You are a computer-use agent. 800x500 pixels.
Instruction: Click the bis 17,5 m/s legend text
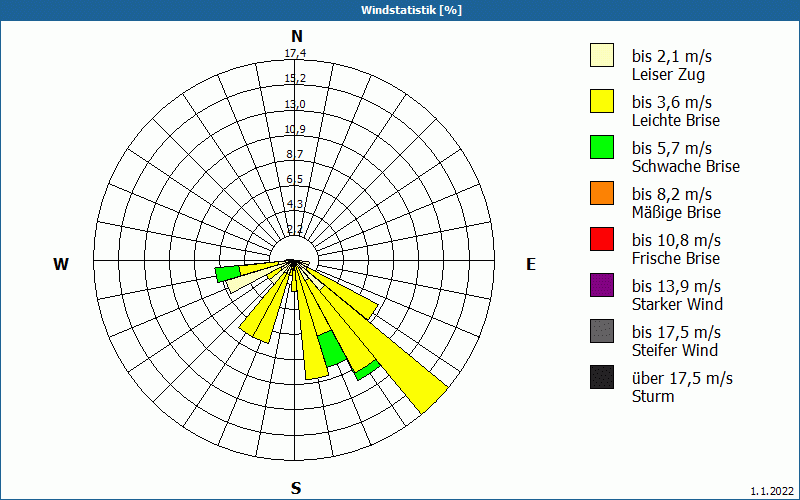pyautogui.click(x=676, y=332)
